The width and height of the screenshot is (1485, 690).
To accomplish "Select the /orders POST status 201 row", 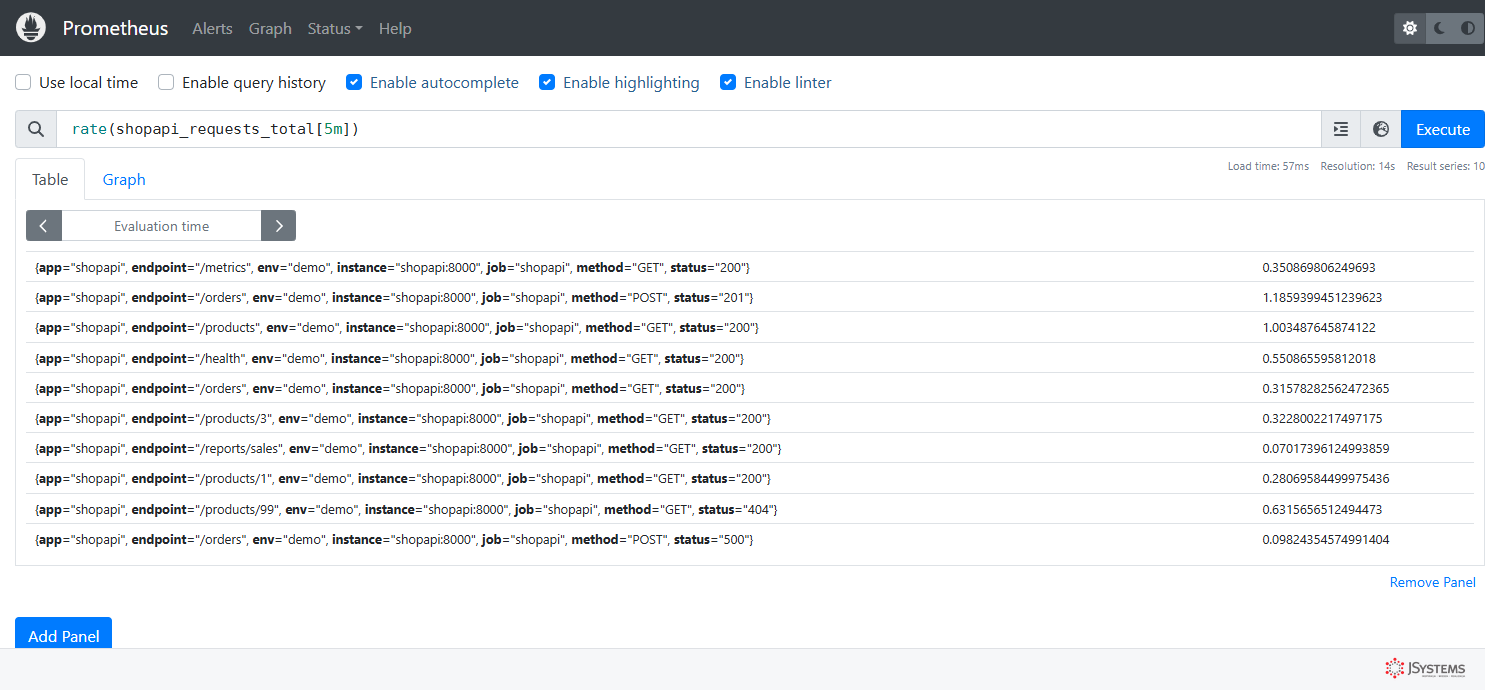I will [750, 297].
